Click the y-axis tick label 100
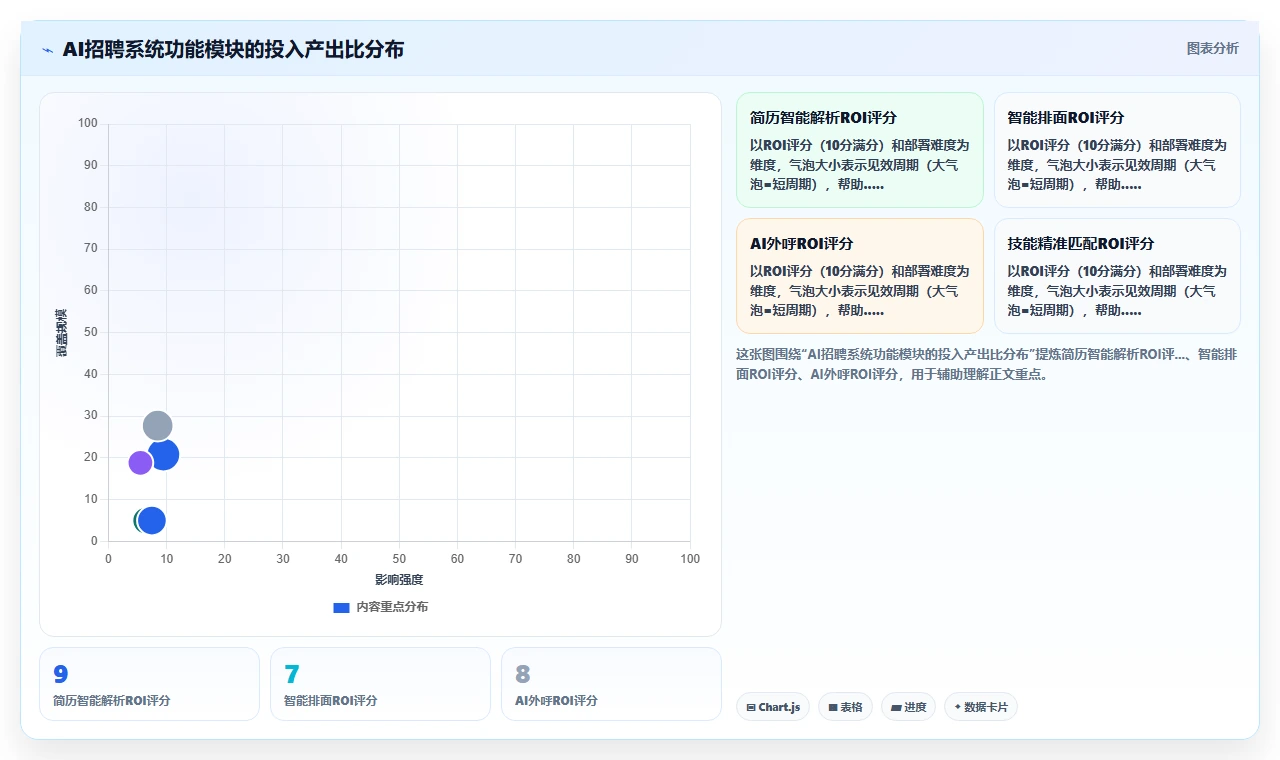1280x760 pixels. [88, 123]
